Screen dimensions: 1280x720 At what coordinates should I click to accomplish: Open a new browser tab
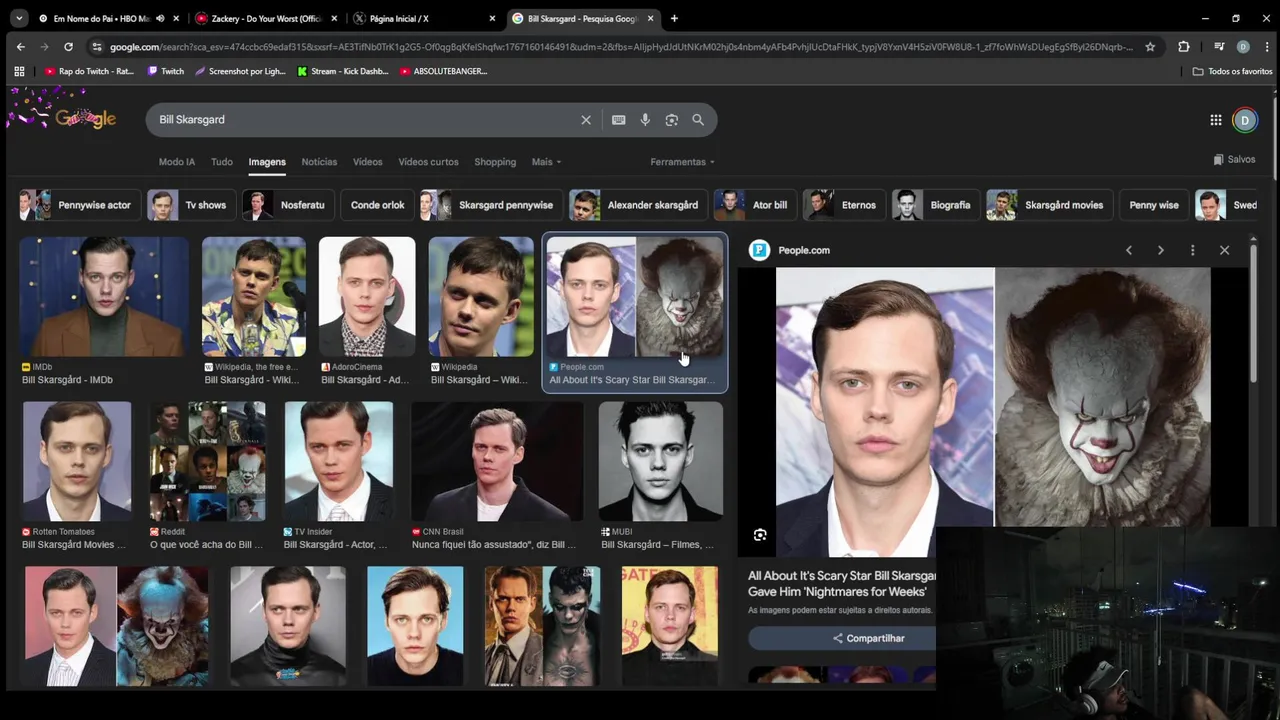click(674, 18)
